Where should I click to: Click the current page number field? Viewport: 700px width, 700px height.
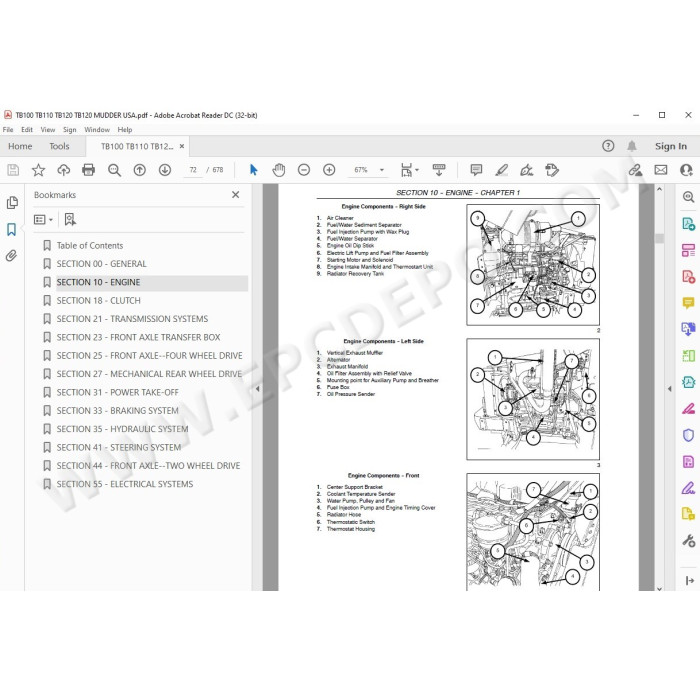point(193,170)
